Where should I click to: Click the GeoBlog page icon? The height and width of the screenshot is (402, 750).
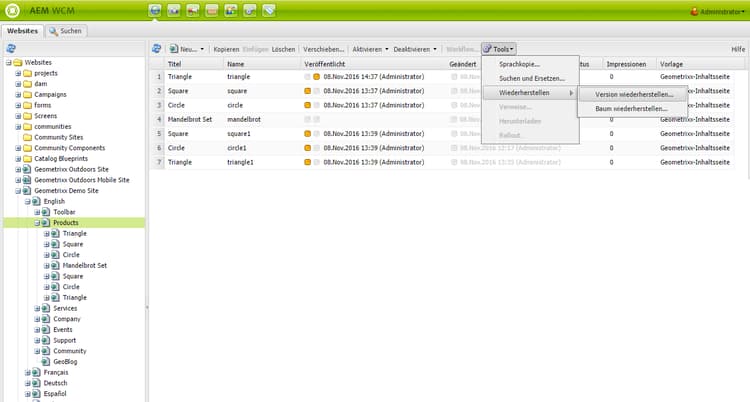[46, 362]
